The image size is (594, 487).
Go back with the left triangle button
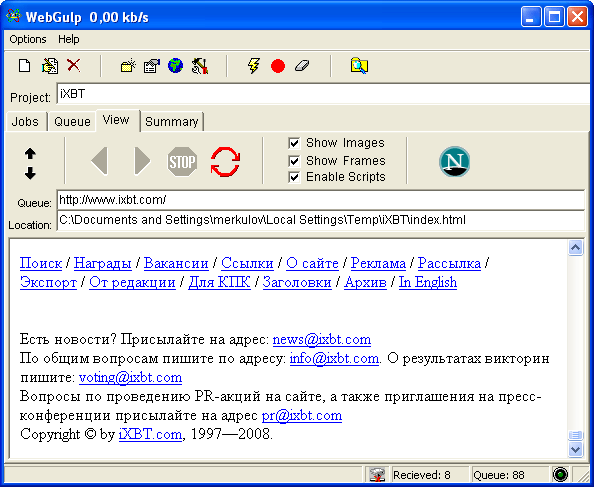coord(100,161)
